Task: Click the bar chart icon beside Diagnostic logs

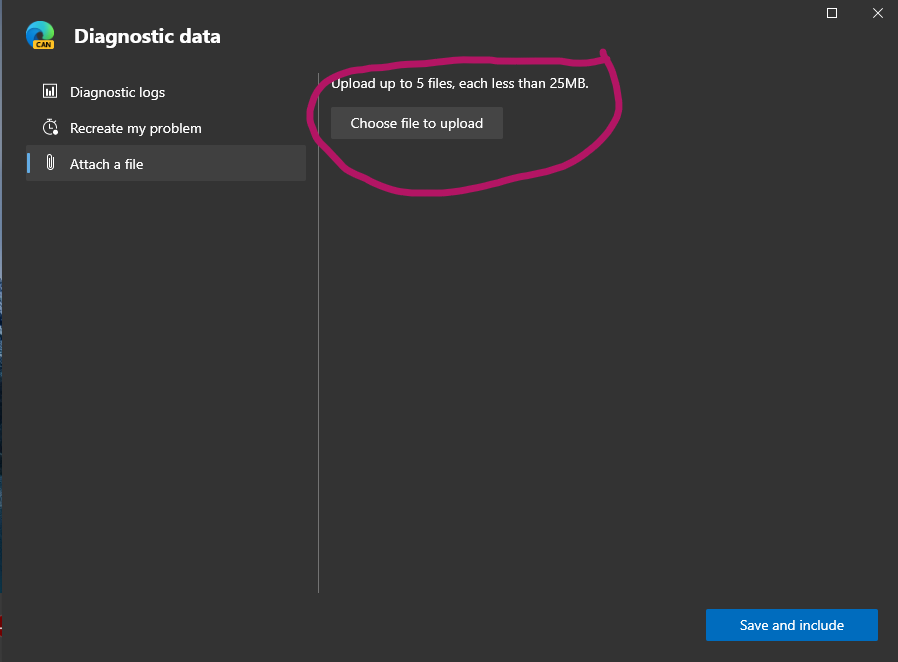Action: (x=50, y=92)
